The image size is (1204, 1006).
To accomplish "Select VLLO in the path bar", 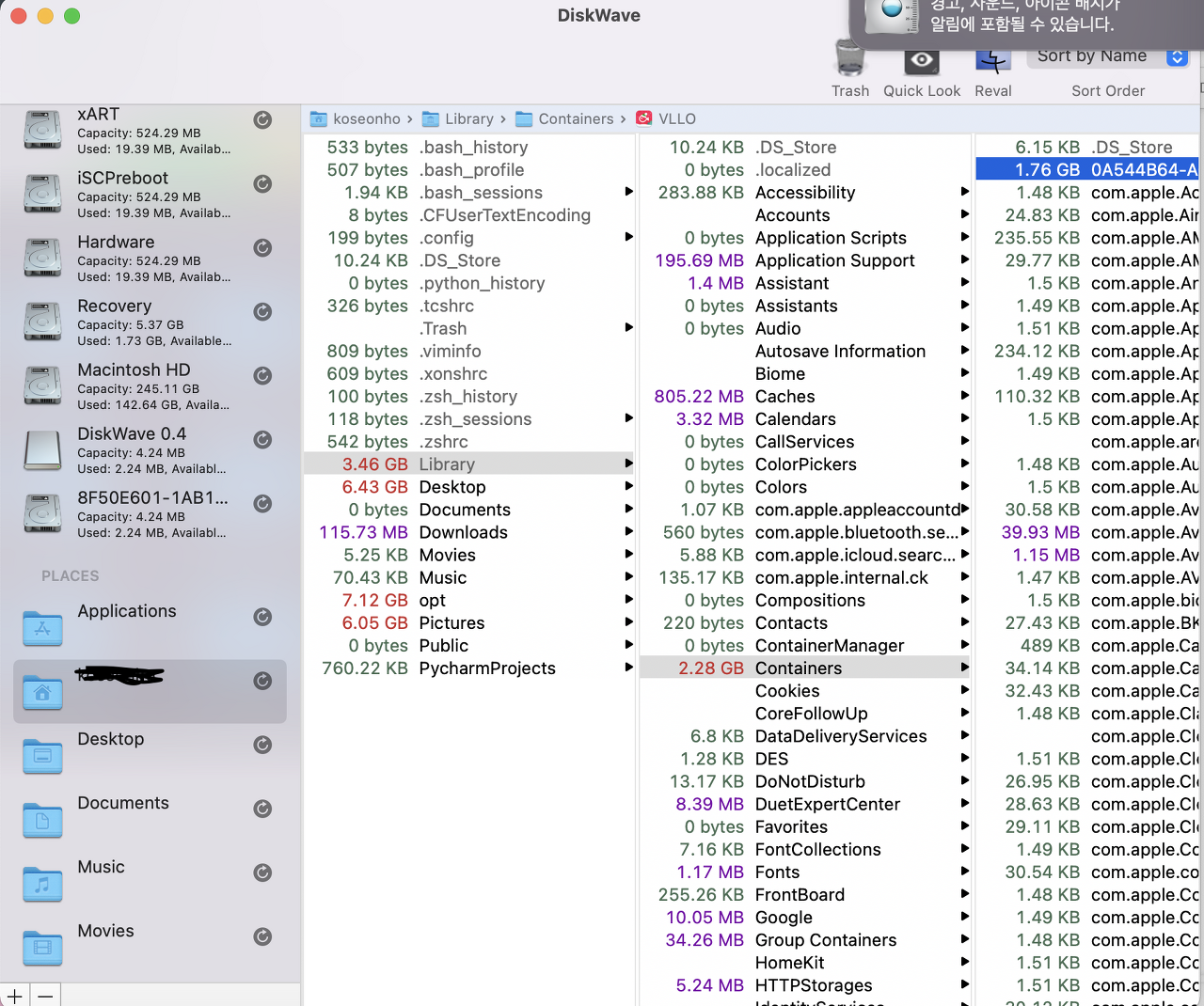I will [x=666, y=118].
